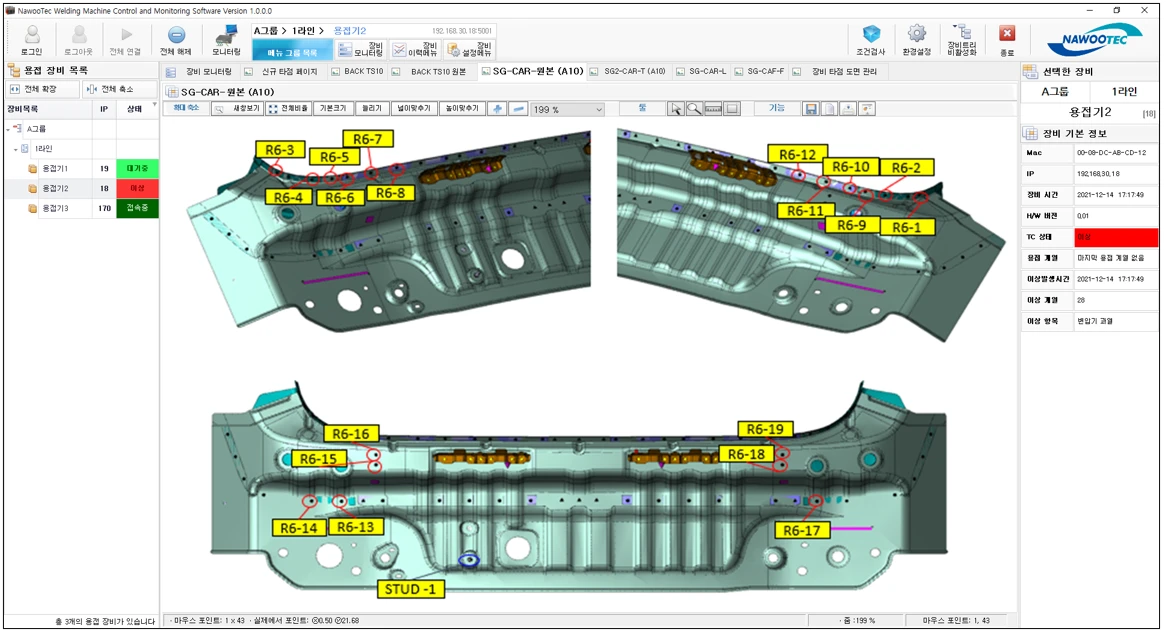The height and width of the screenshot is (630, 1166).
Task: Open the 모니터링 monitoring icon
Action: pos(226,35)
